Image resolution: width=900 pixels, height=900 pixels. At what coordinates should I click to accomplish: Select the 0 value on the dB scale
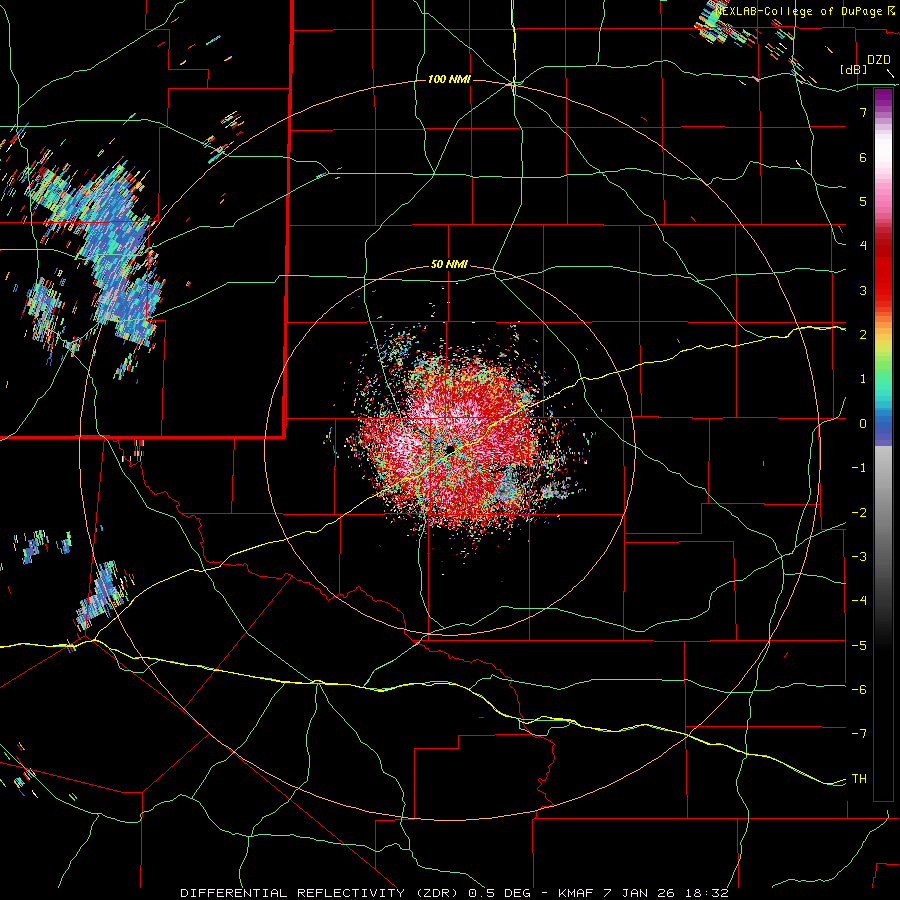(863, 424)
